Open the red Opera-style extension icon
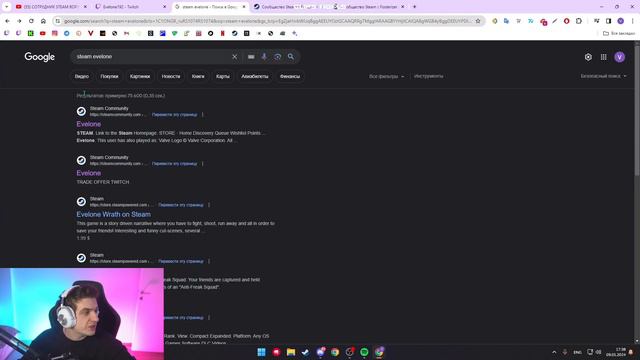This screenshot has height=360, width=640. point(567,21)
